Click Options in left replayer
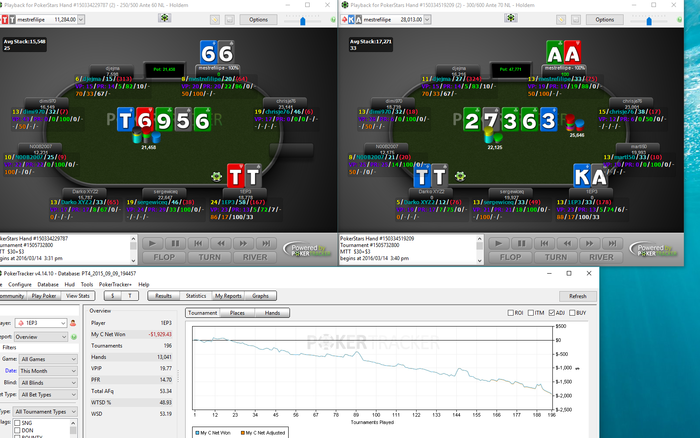This screenshot has height=438, width=700. pyautogui.click(x=258, y=20)
